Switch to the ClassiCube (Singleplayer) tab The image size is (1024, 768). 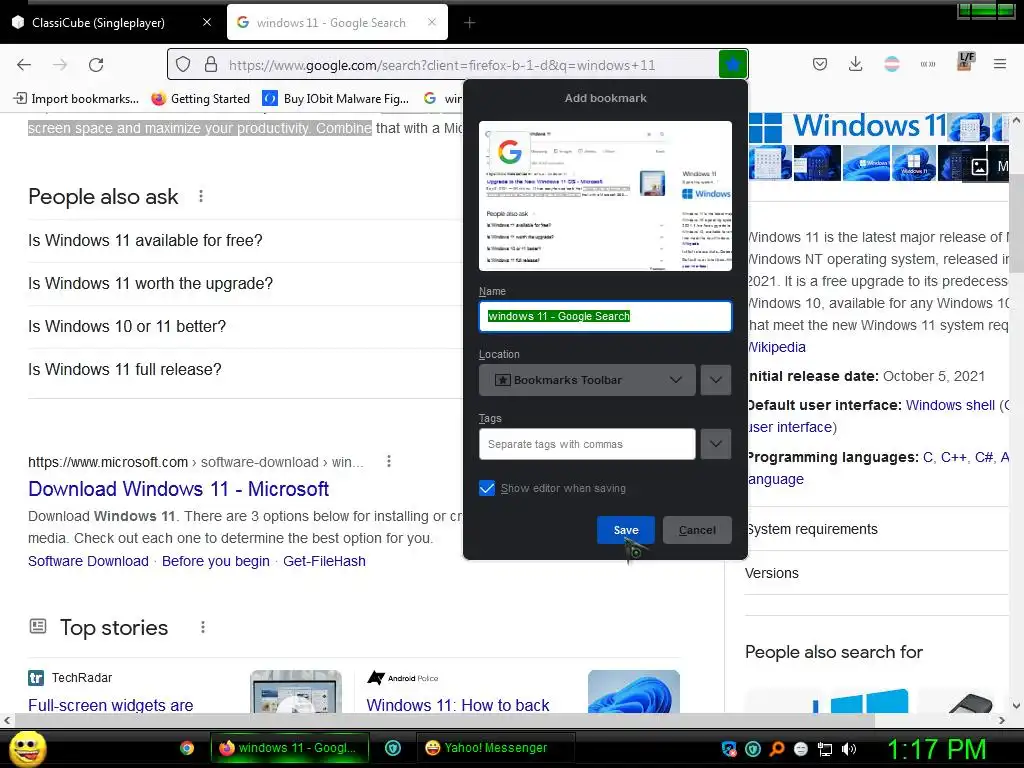[98, 23]
